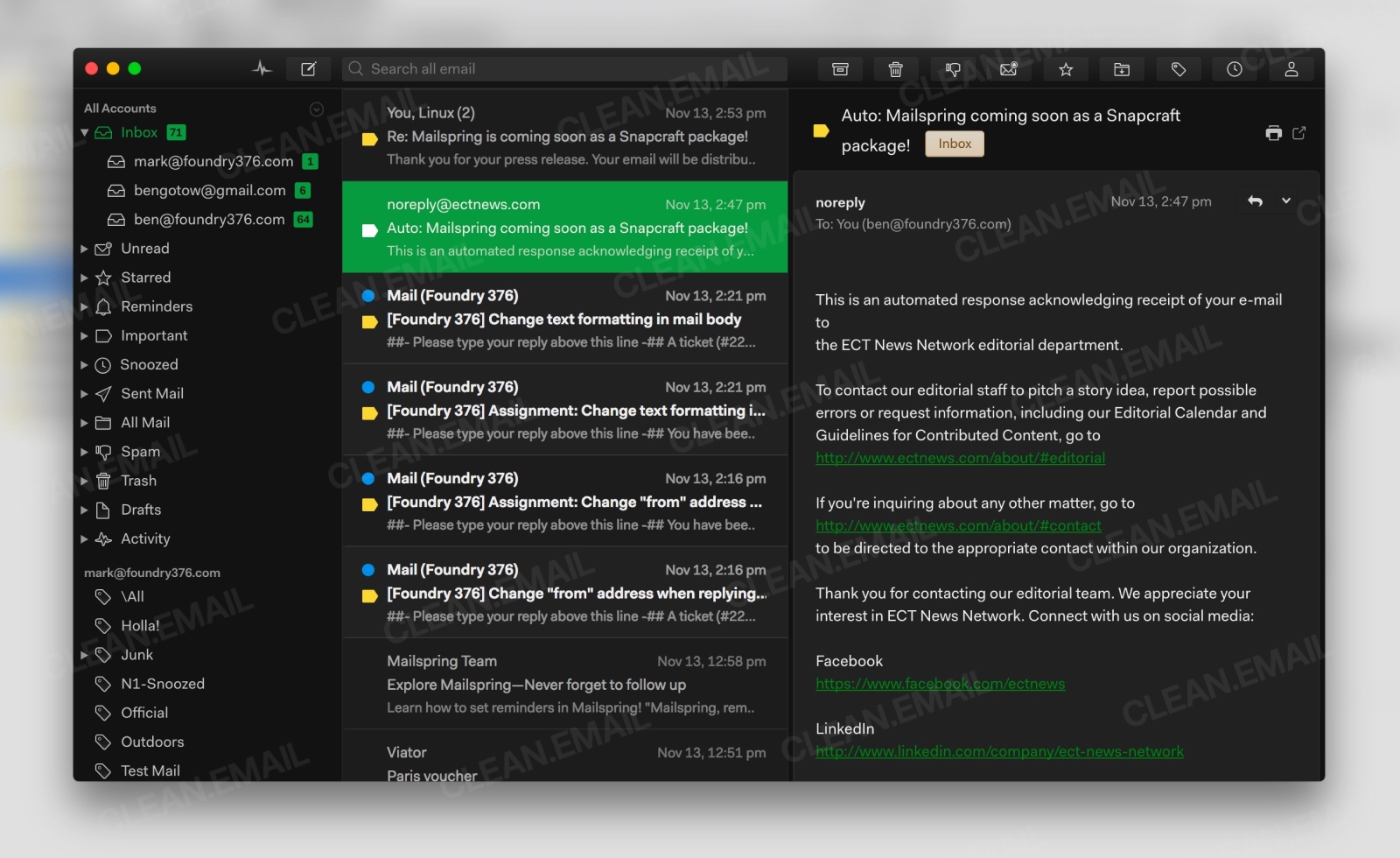
Task: Open the activity graph icon
Action: point(262,67)
